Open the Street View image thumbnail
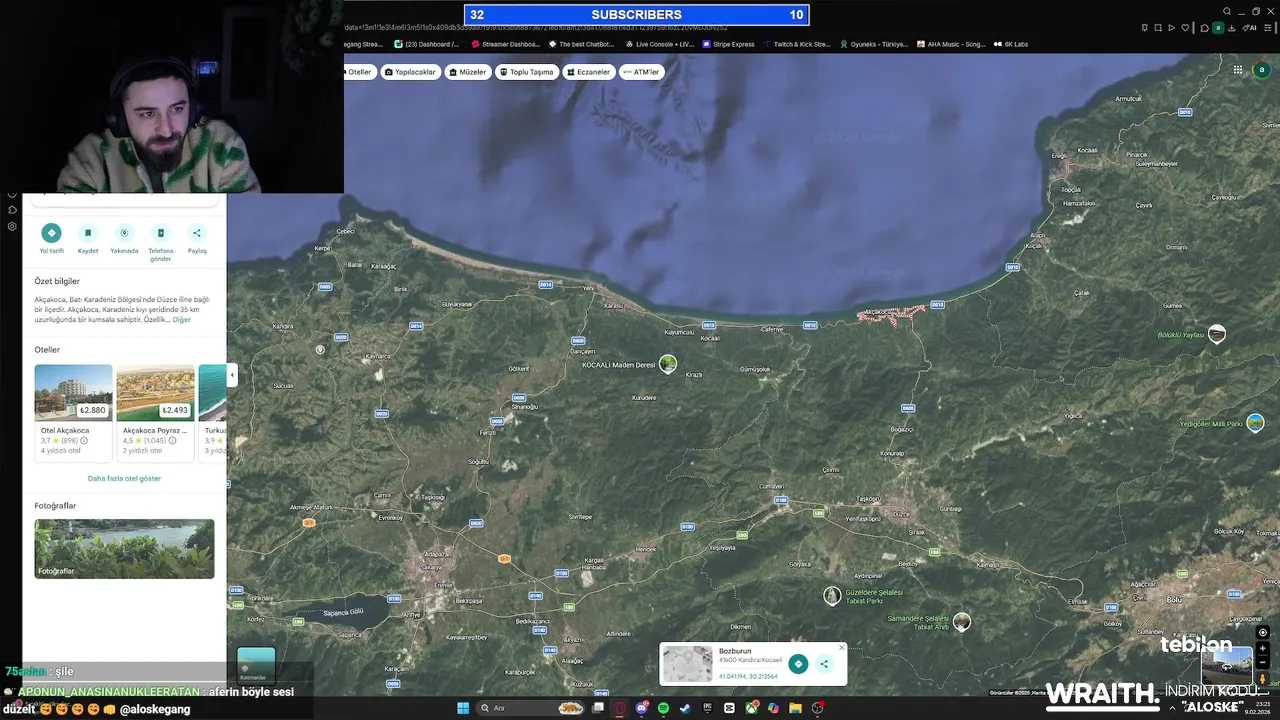Screen dimensions: 1280x720 [1226, 666]
